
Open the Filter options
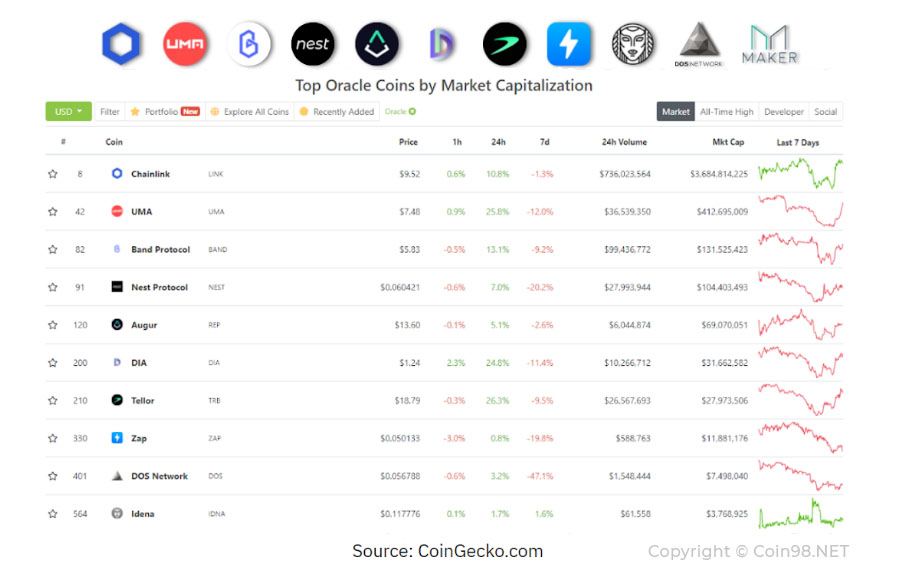point(109,112)
